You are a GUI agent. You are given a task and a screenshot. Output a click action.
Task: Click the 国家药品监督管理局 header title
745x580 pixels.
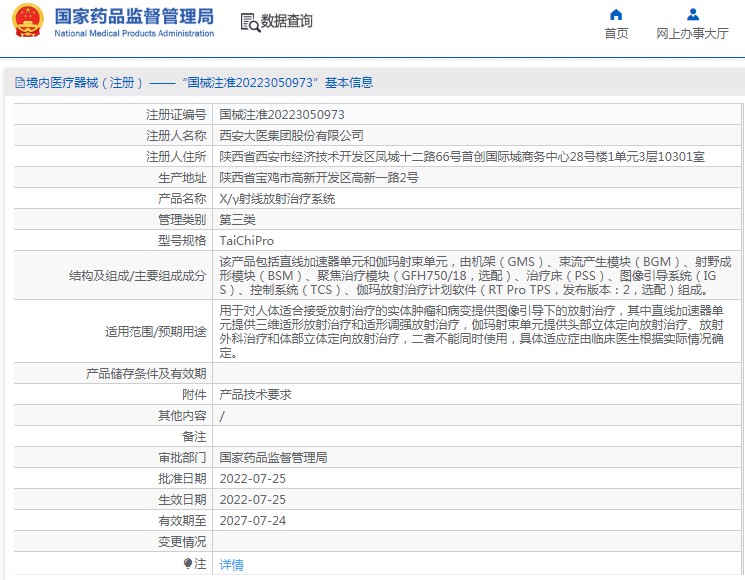(x=134, y=16)
